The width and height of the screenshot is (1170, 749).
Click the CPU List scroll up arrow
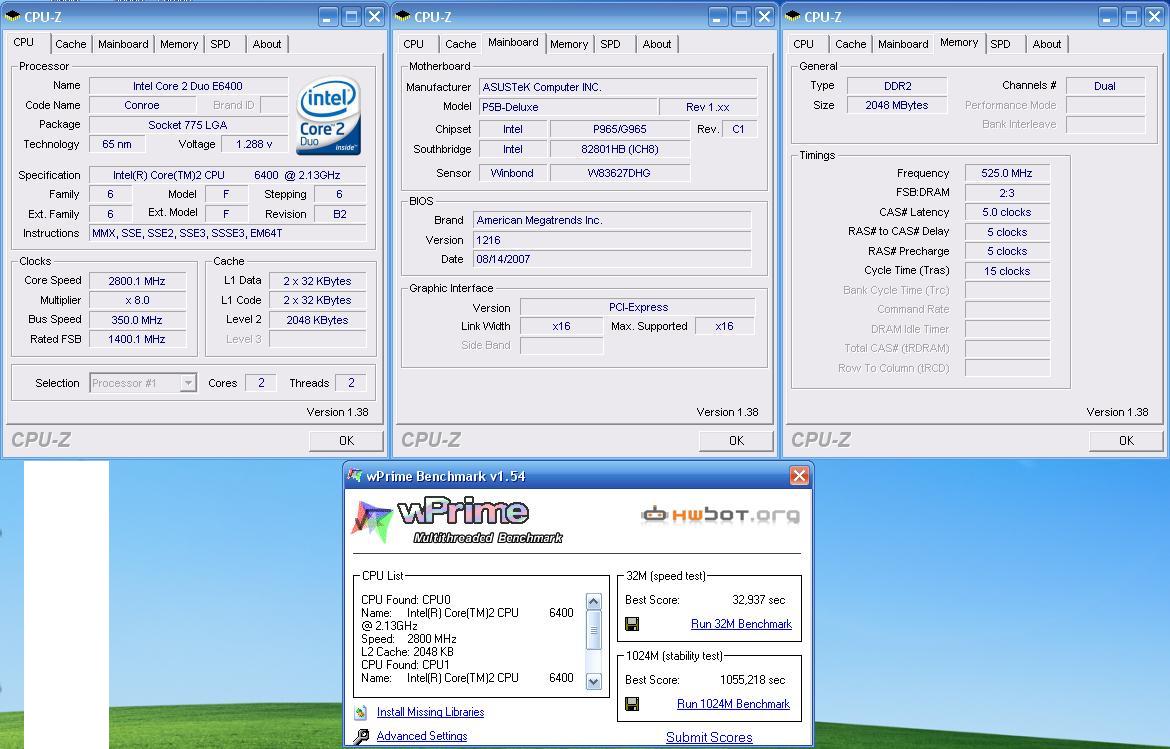tap(594, 601)
